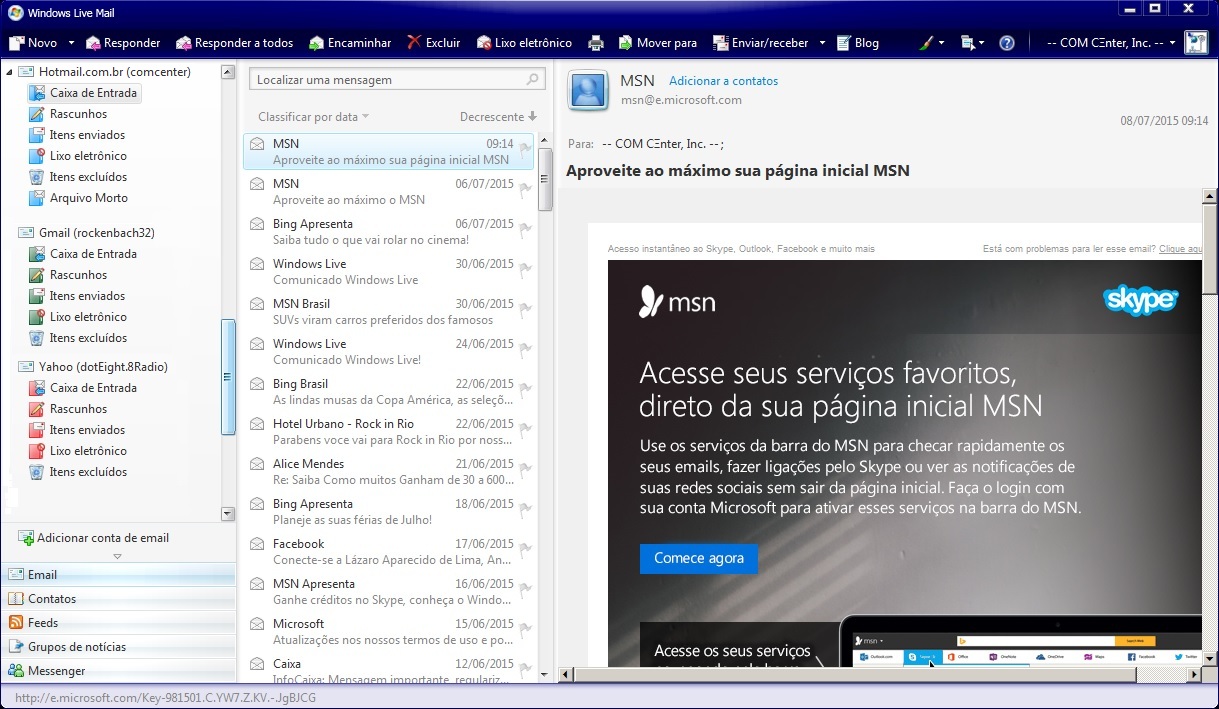Open the paintbrush color scheme dropdown
The image size is (1219, 709).
(x=929, y=43)
